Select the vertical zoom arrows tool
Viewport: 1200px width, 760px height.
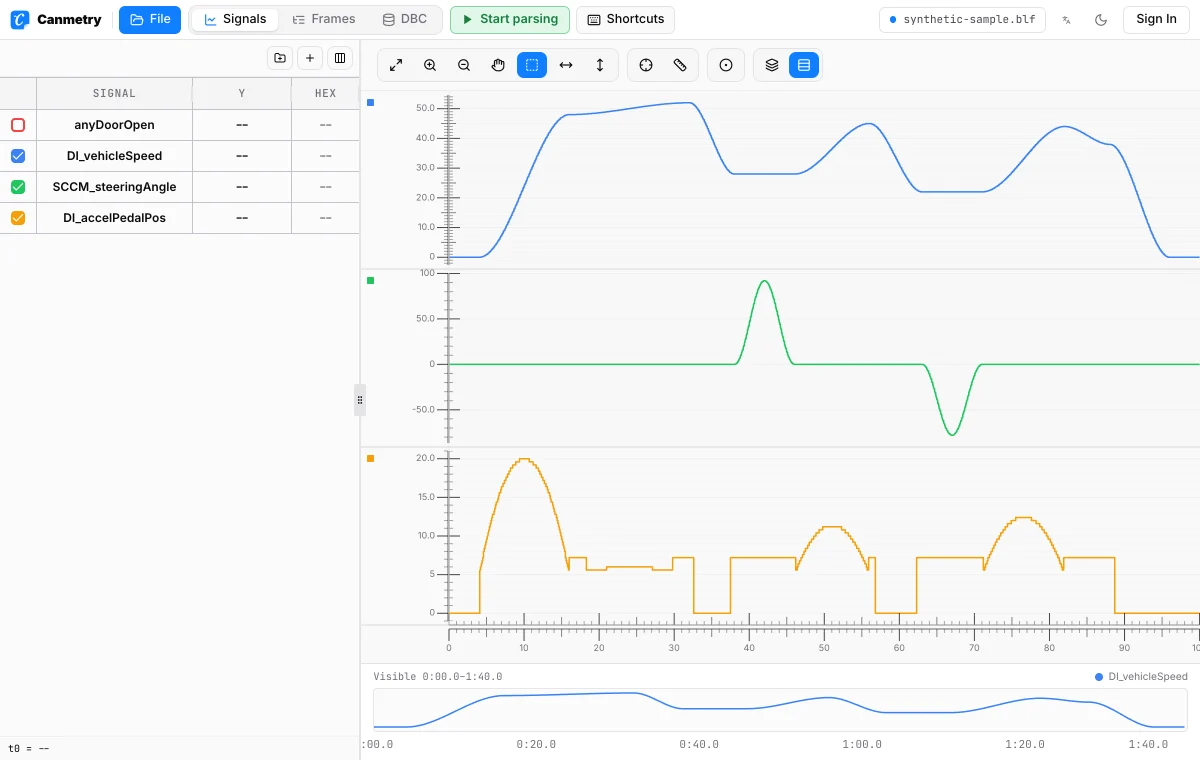600,65
